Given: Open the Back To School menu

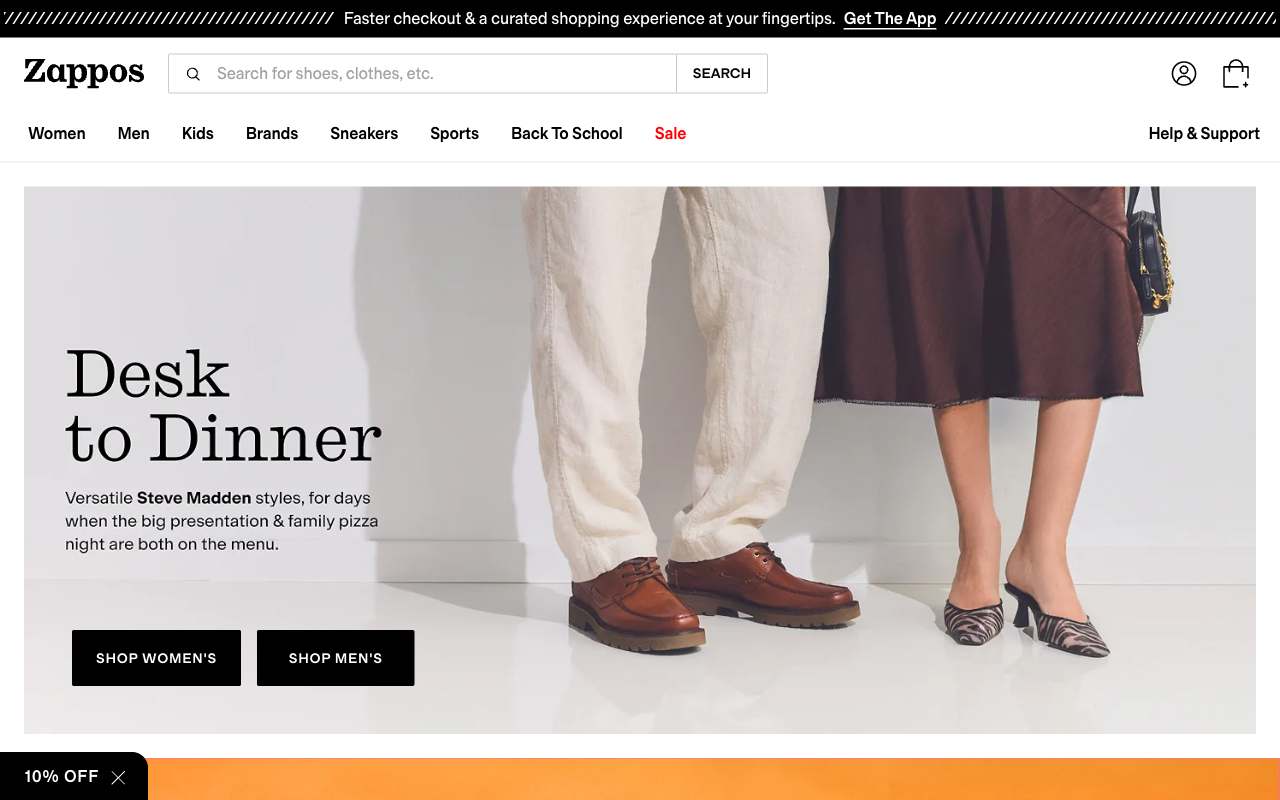Looking at the screenshot, I should tap(567, 133).
